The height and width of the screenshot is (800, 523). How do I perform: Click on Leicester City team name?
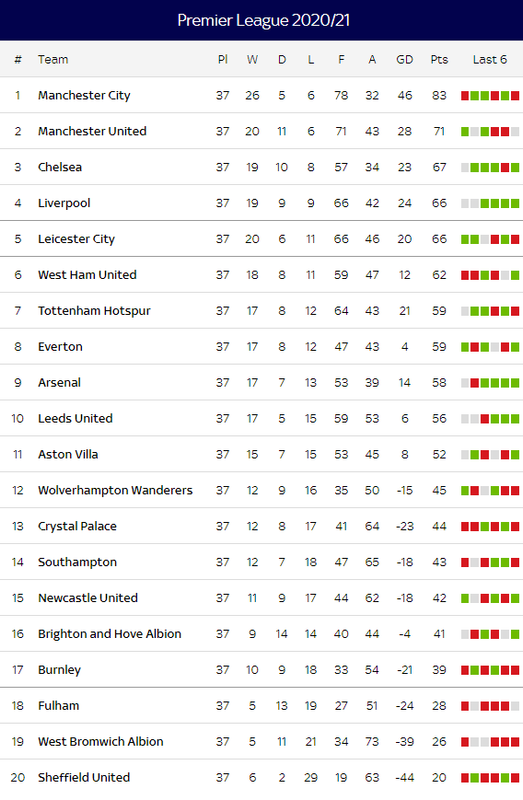[76, 239]
